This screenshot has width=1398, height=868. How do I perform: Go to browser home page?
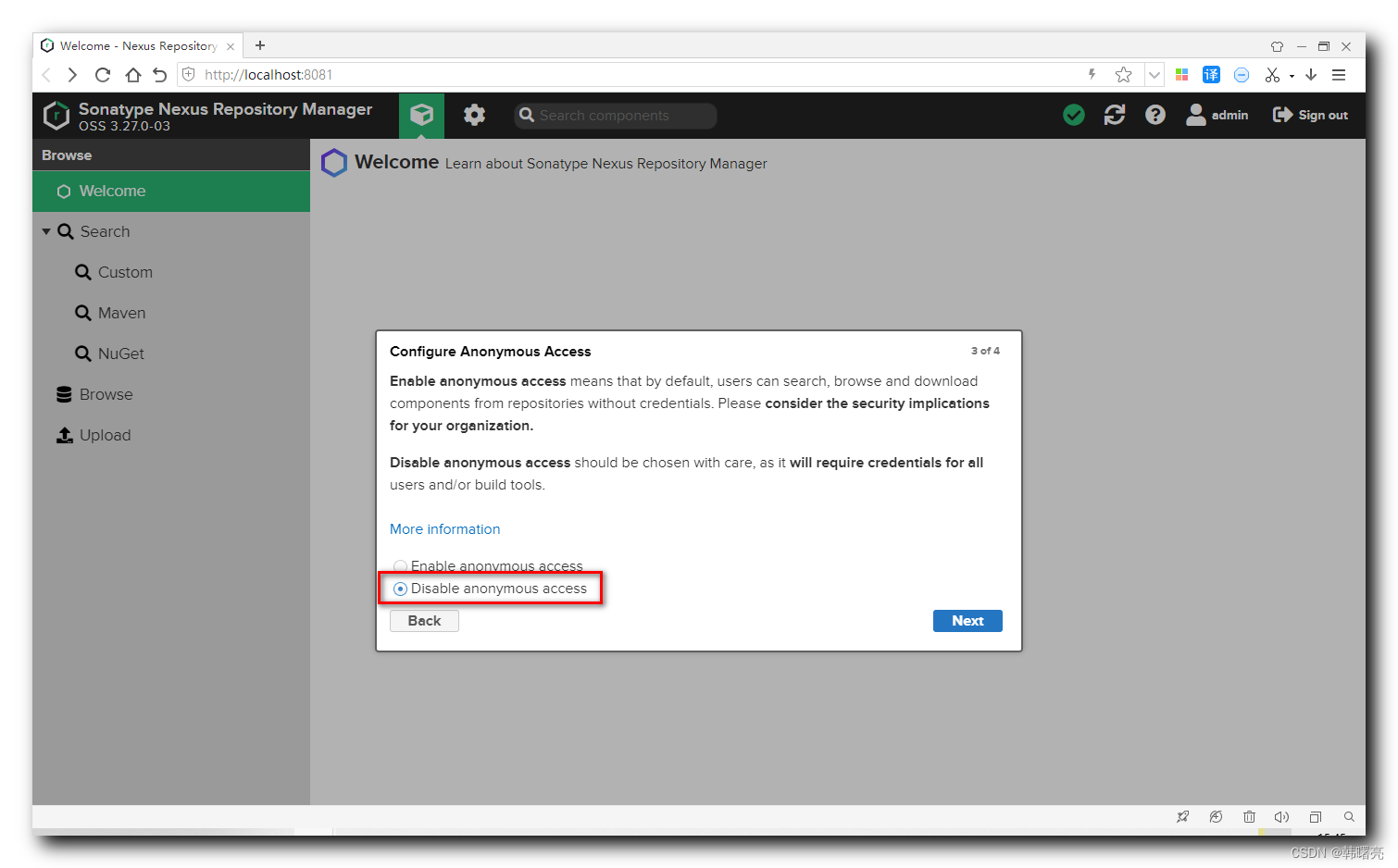pos(133,75)
